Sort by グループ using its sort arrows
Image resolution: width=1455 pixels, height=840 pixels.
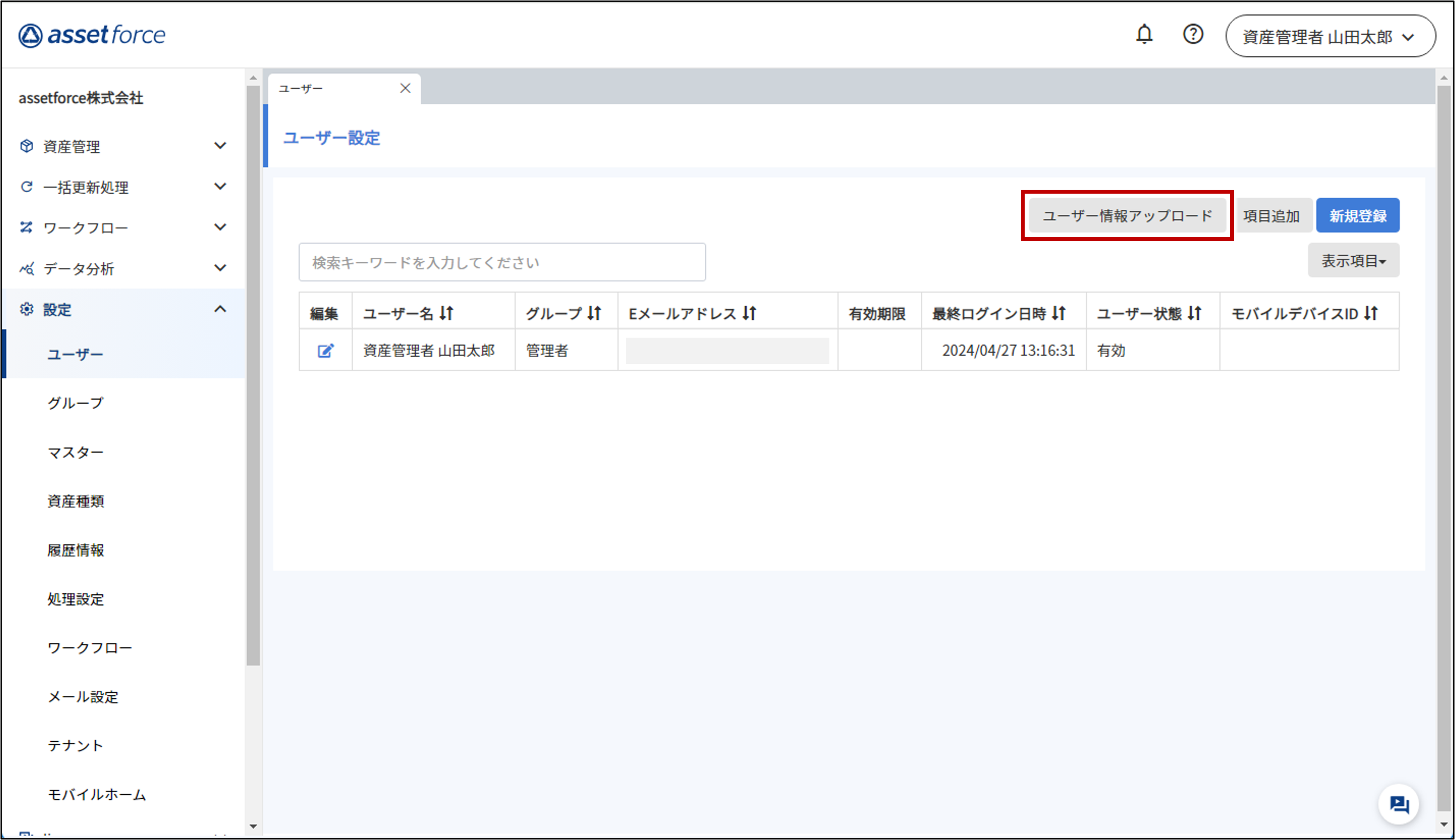594,313
